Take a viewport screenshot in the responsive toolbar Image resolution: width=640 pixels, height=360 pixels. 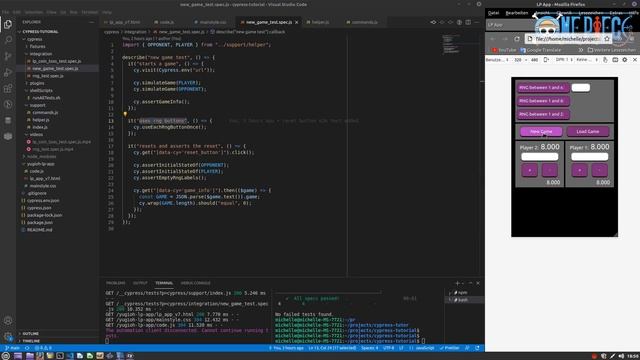tap(615, 60)
